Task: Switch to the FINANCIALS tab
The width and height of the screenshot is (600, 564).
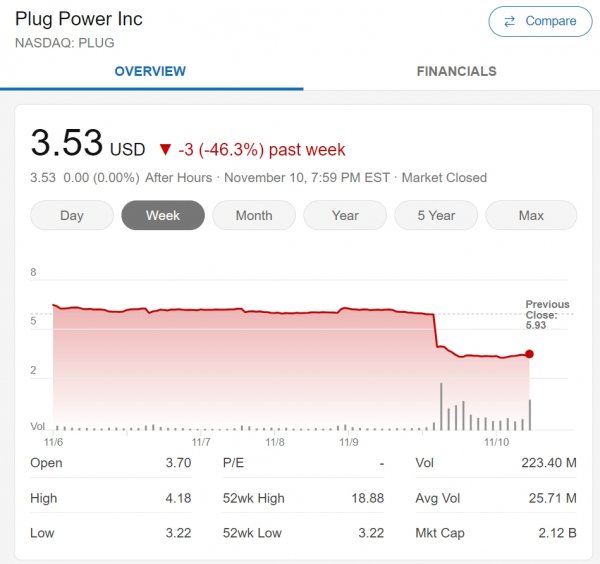Action: (457, 72)
